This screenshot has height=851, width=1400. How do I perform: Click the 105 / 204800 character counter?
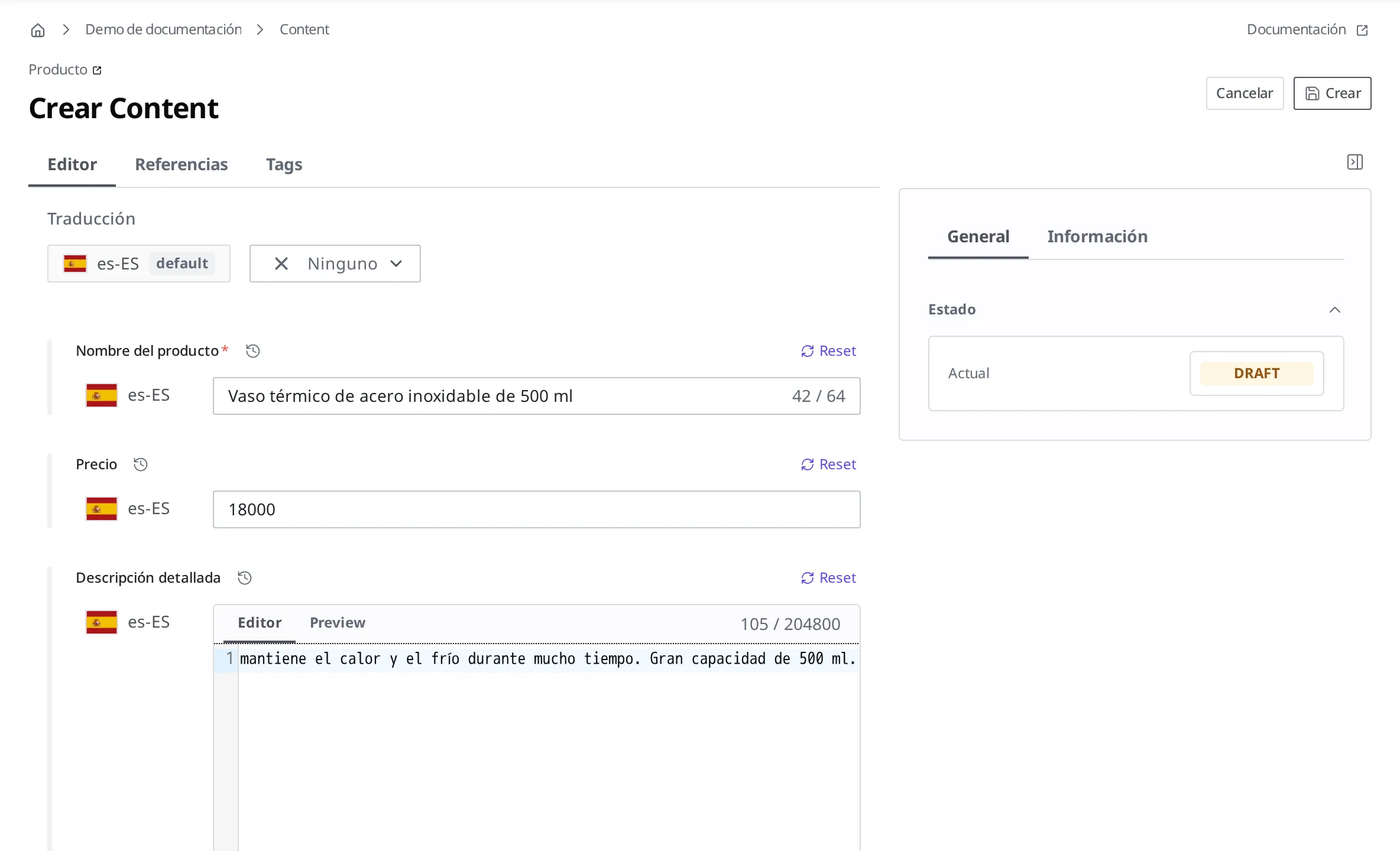[790, 624]
